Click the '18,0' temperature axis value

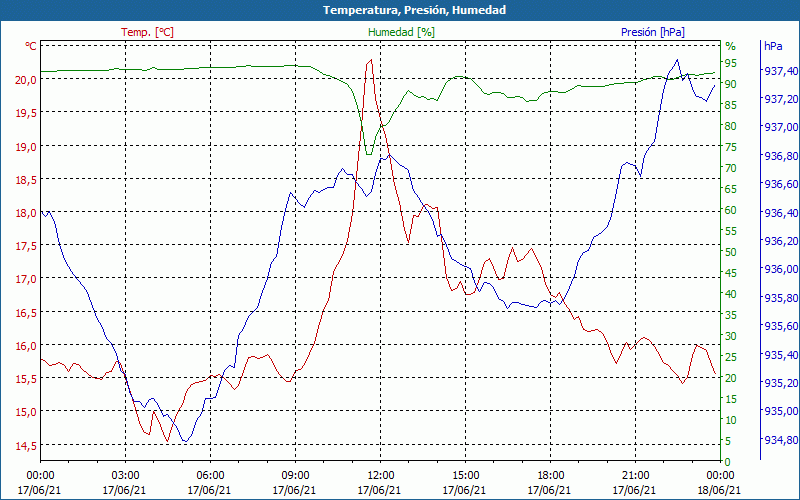pyautogui.click(x=26, y=213)
